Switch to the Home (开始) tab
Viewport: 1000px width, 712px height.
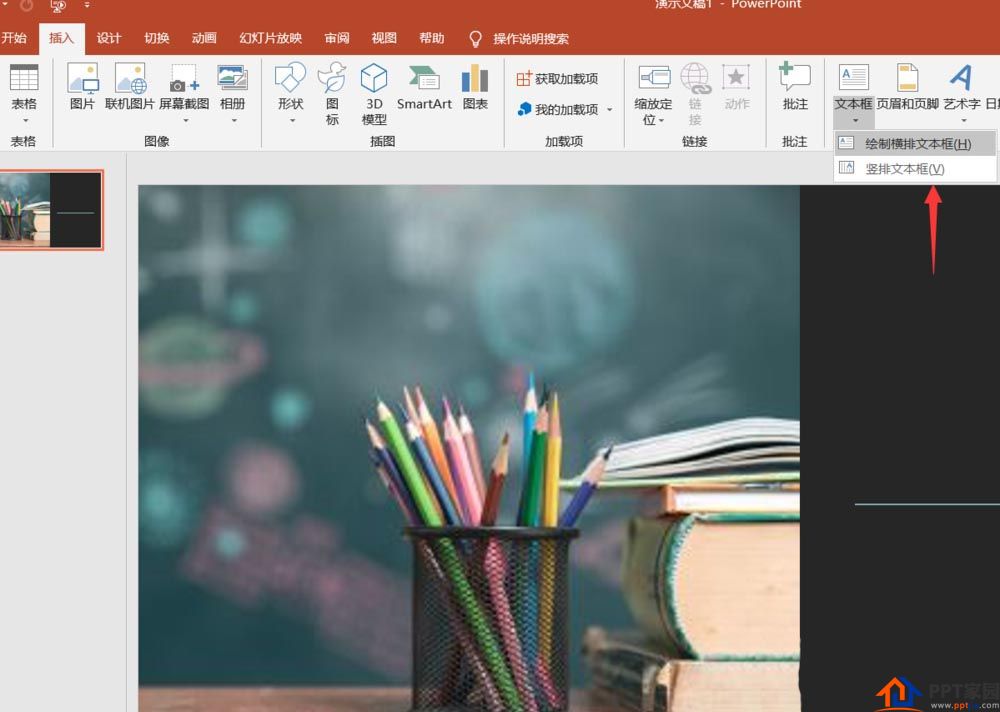(x=14, y=38)
